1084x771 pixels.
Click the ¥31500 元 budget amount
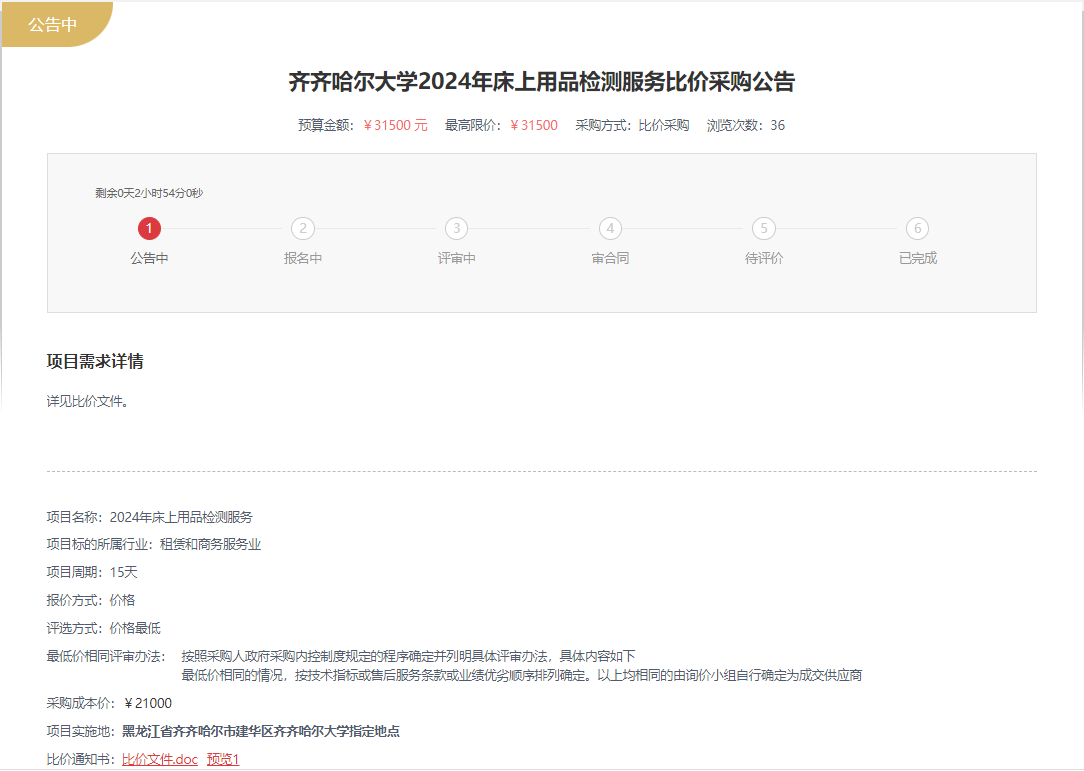pyautogui.click(x=395, y=126)
